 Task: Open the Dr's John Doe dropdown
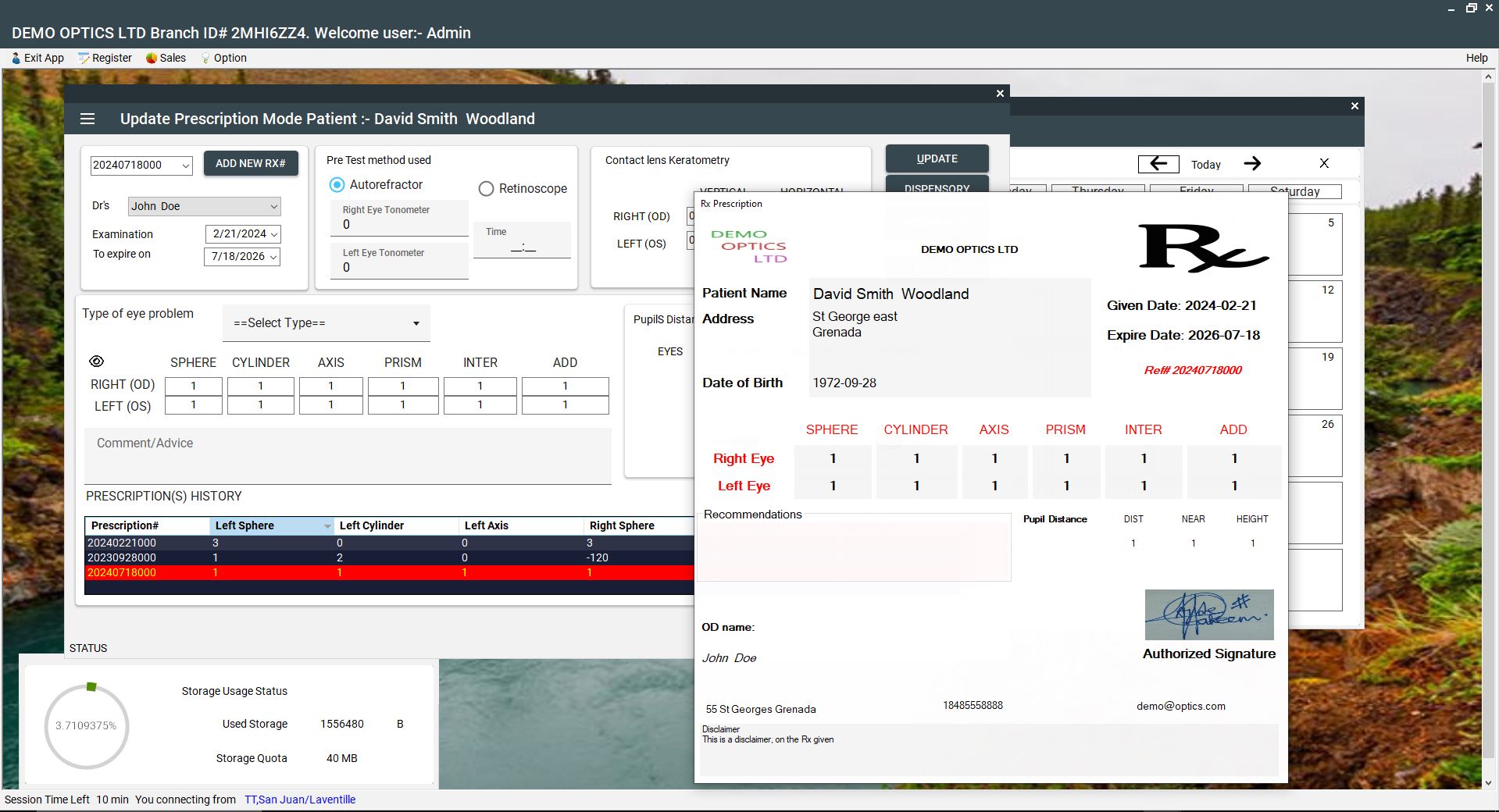(274, 206)
